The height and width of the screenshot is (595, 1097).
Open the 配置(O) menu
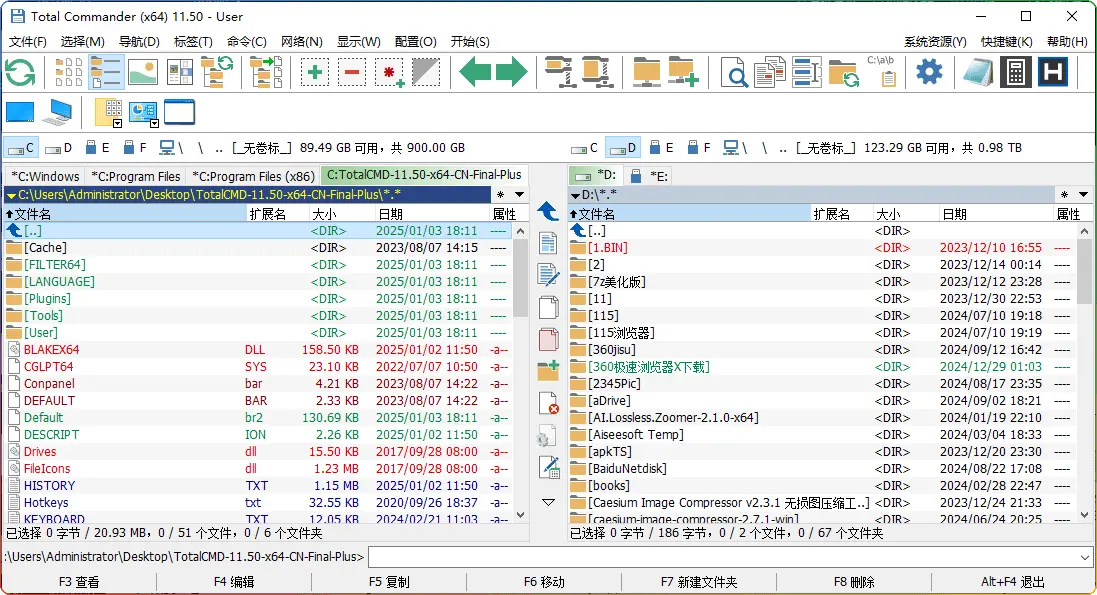point(415,42)
